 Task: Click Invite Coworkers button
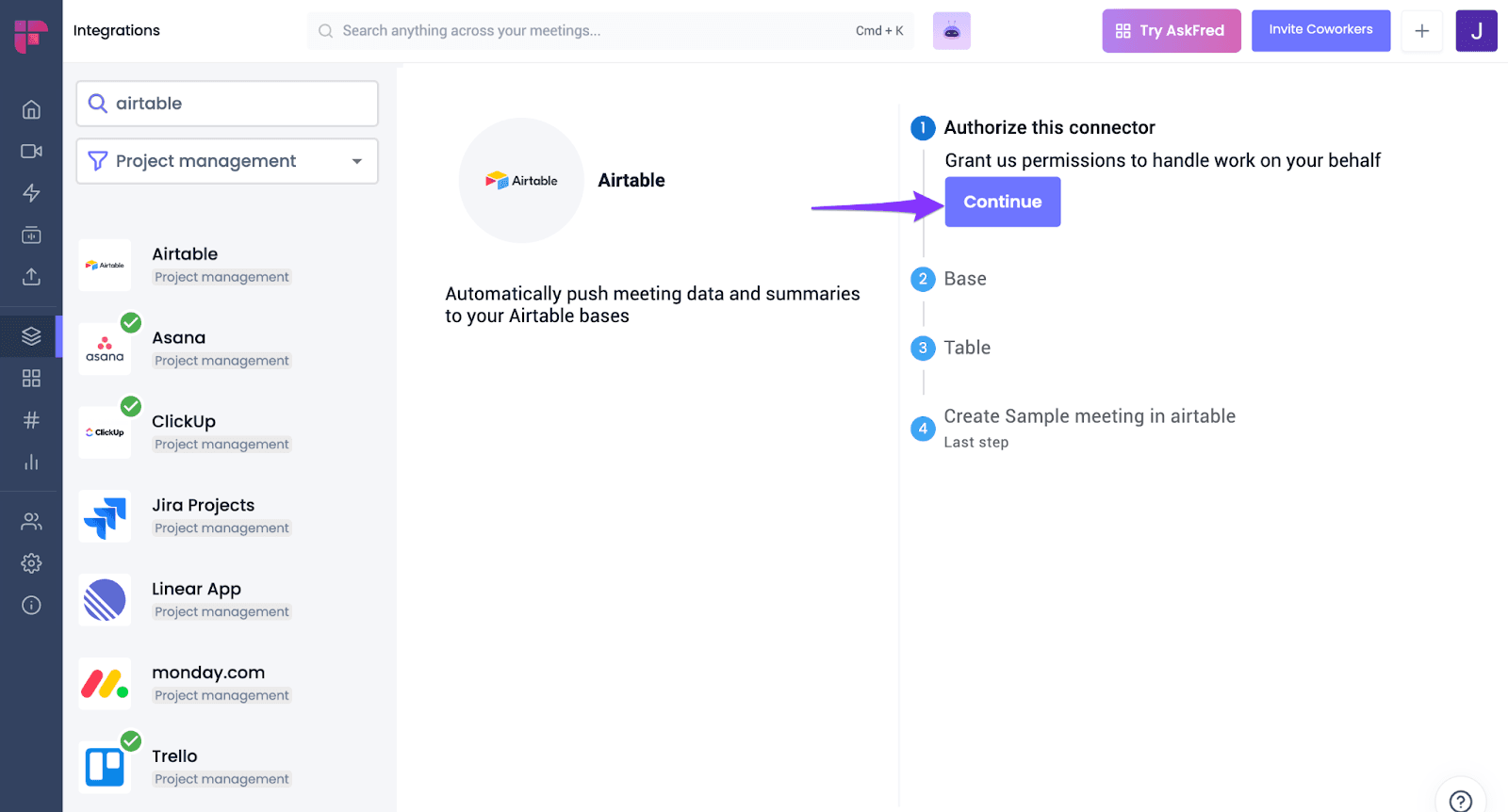click(x=1320, y=30)
